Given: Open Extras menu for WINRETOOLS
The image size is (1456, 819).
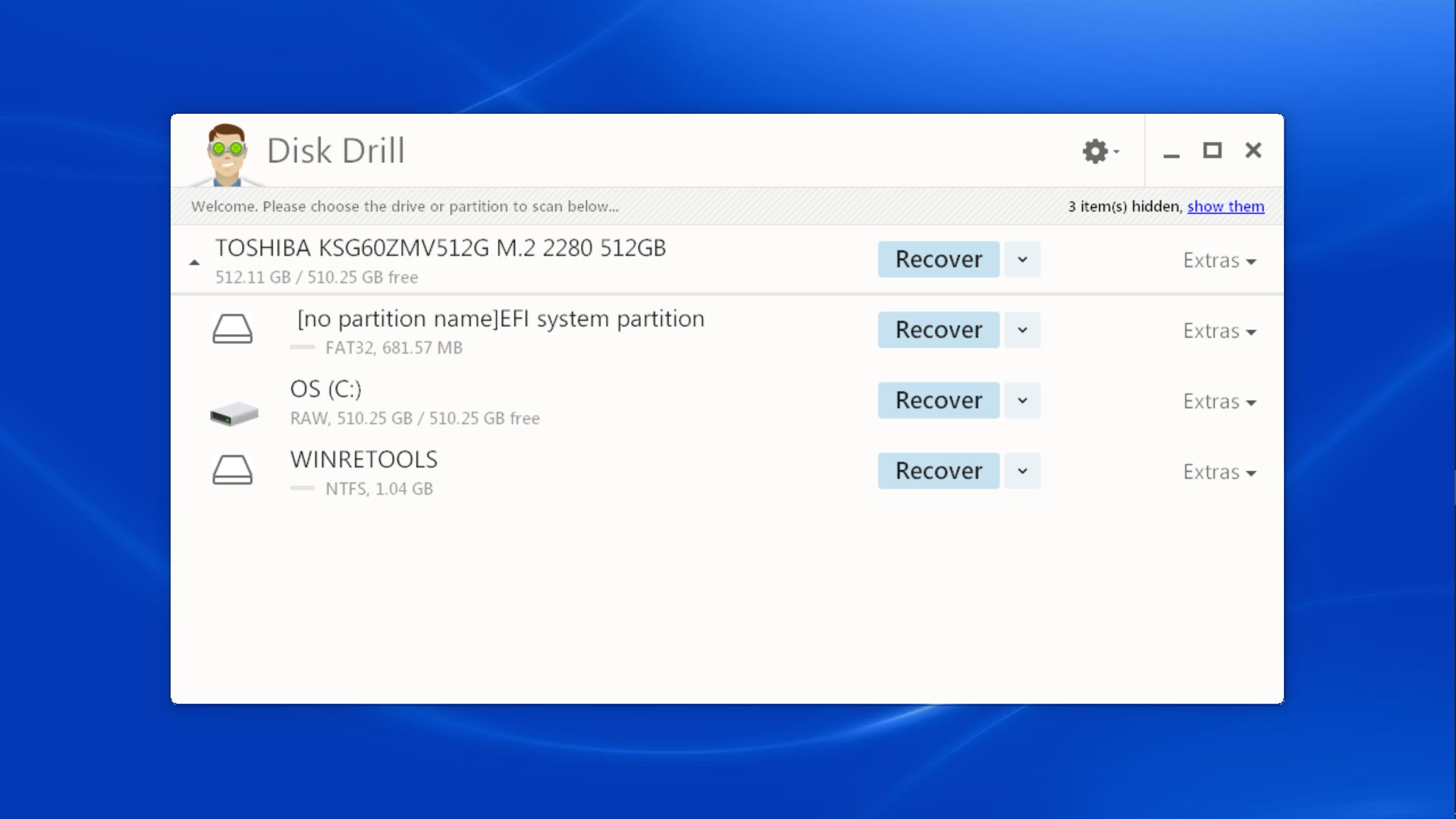Looking at the screenshot, I should [1219, 472].
